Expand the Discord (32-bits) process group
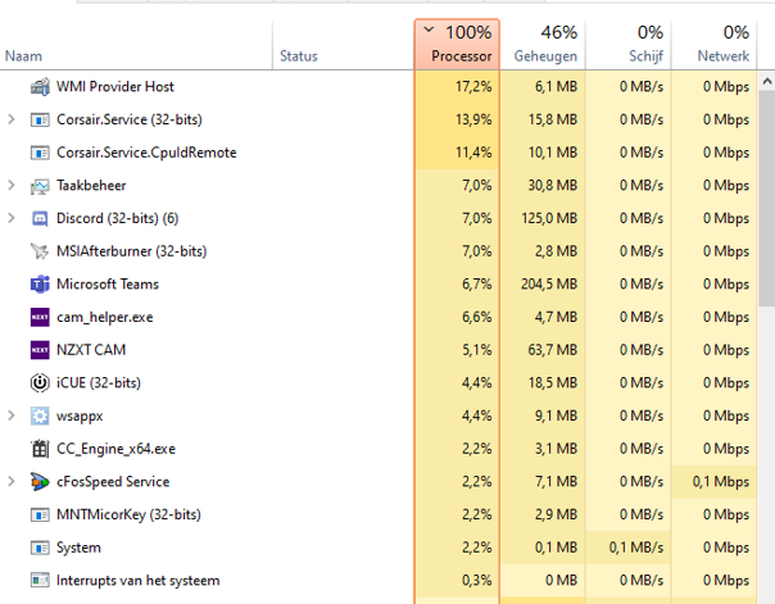Image resolution: width=775 pixels, height=604 pixels. [x=11, y=218]
